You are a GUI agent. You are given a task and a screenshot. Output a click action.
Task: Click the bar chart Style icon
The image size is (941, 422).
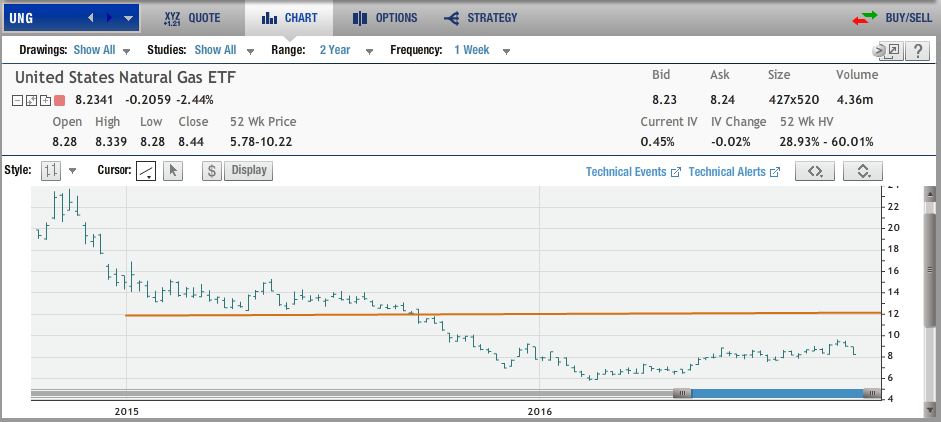tap(51, 171)
